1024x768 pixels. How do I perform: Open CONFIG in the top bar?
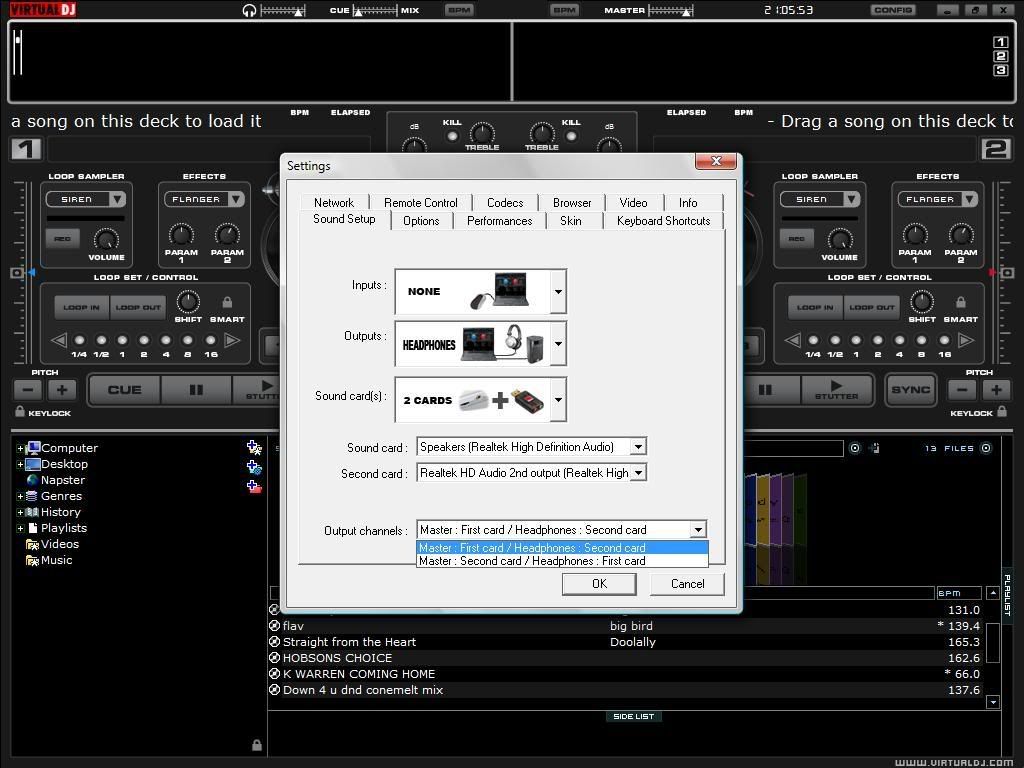[x=893, y=10]
